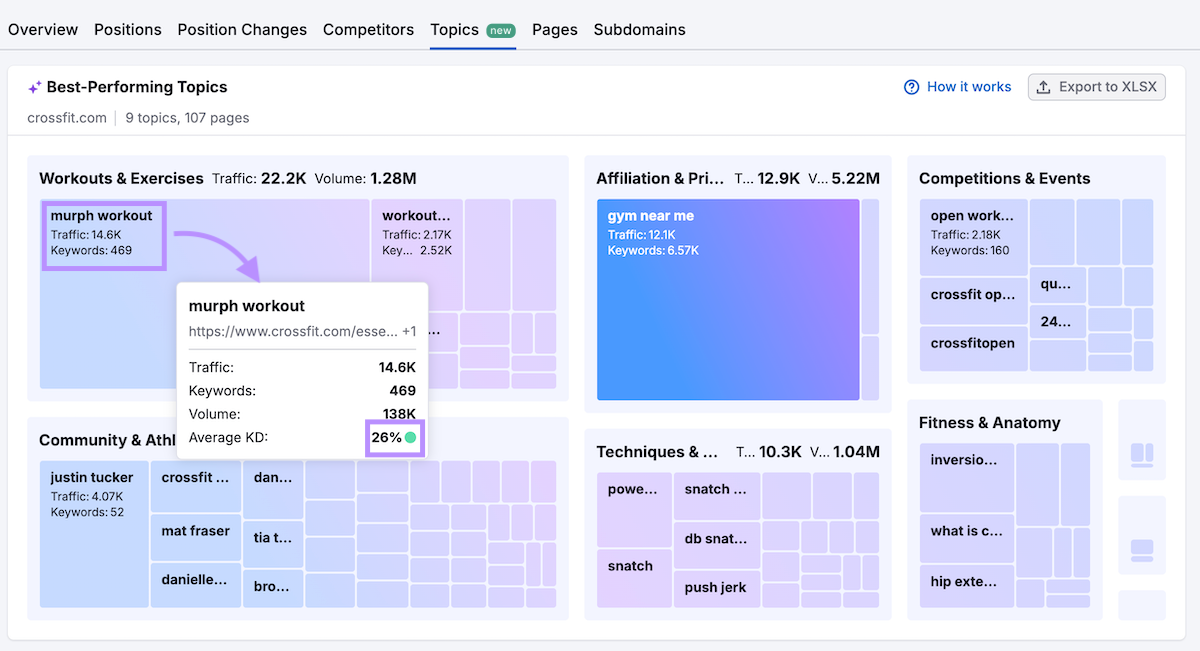The height and width of the screenshot is (651, 1200).
Task: Open the Subdomains tab
Action: coord(639,30)
